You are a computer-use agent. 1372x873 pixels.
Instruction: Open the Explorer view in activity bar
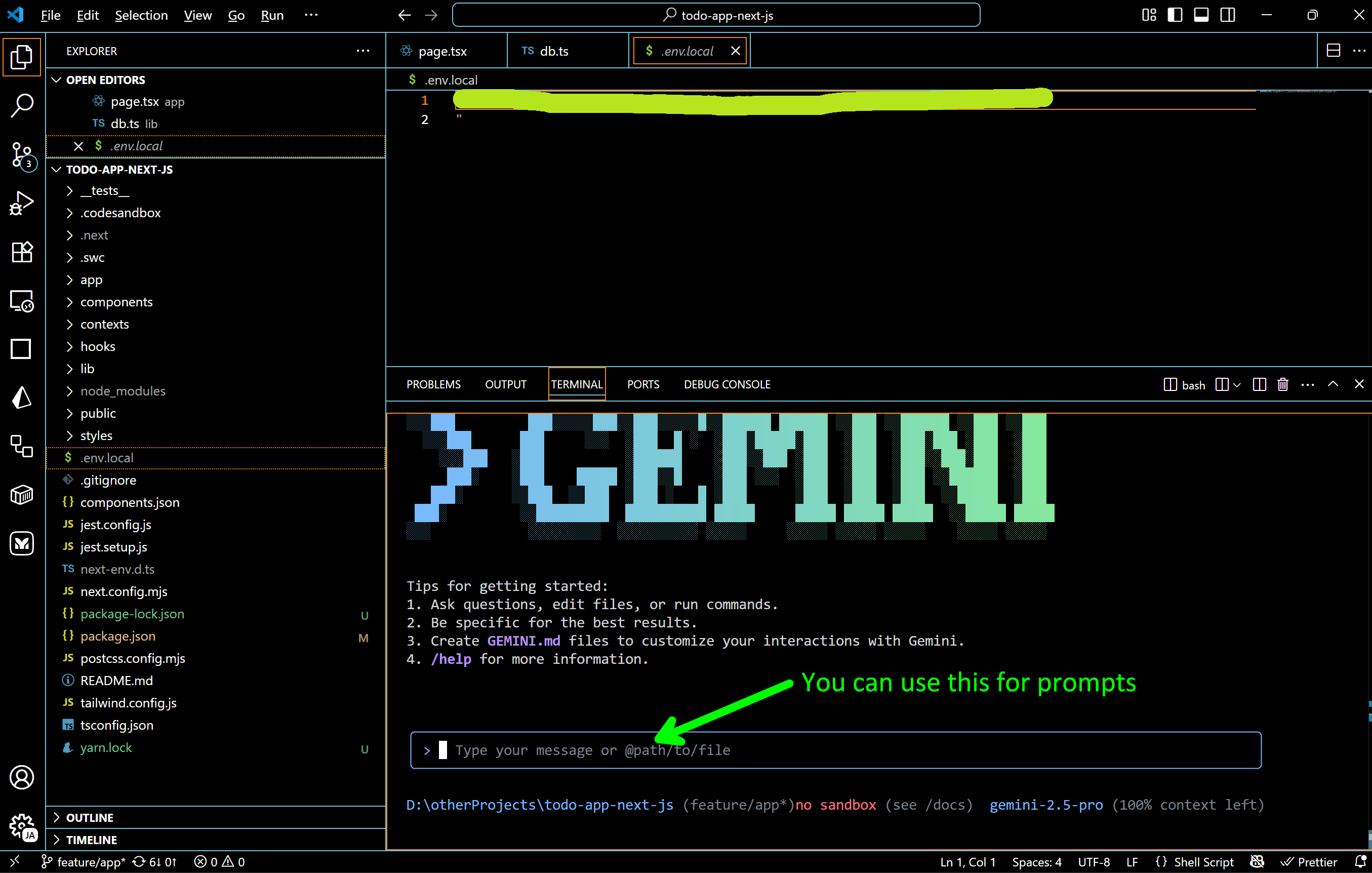pos(22,57)
